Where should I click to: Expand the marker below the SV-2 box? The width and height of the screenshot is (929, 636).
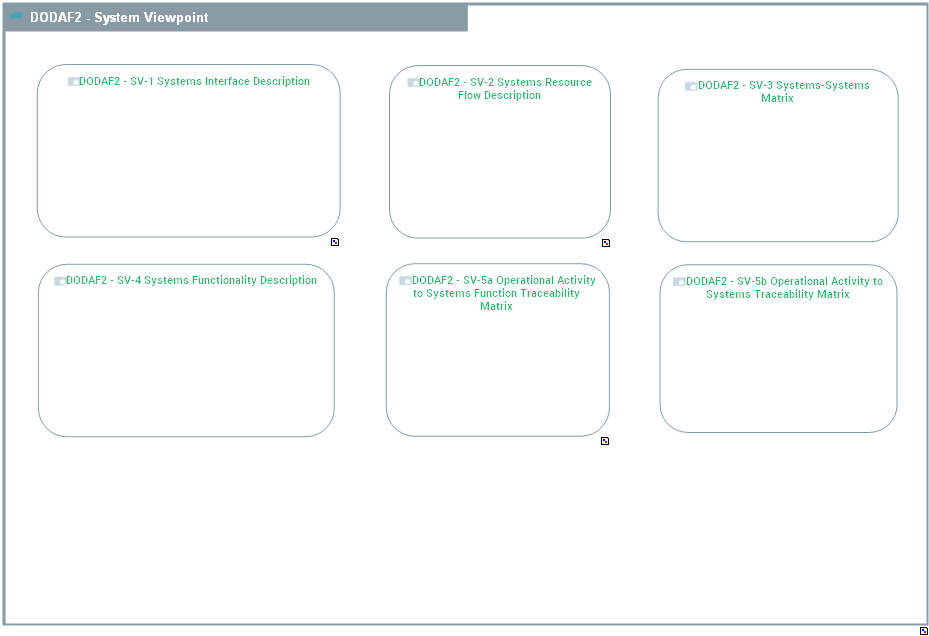click(x=605, y=243)
